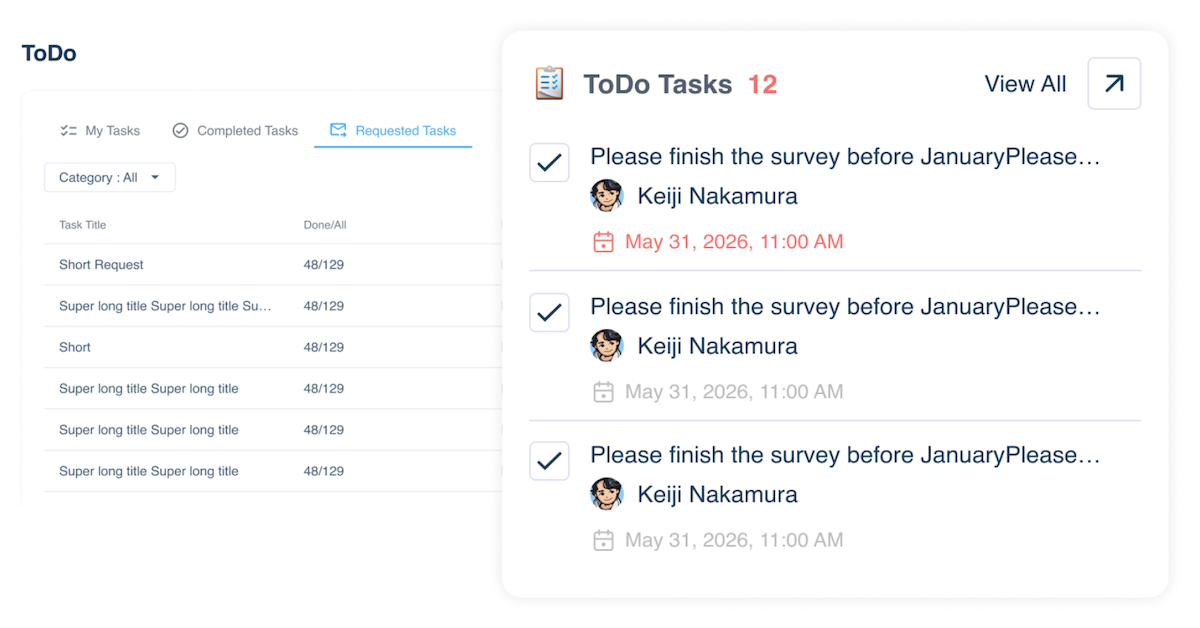Click the Done/All column header
Image resolution: width=1200 pixels, height=628 pixels.
point(325,225)
